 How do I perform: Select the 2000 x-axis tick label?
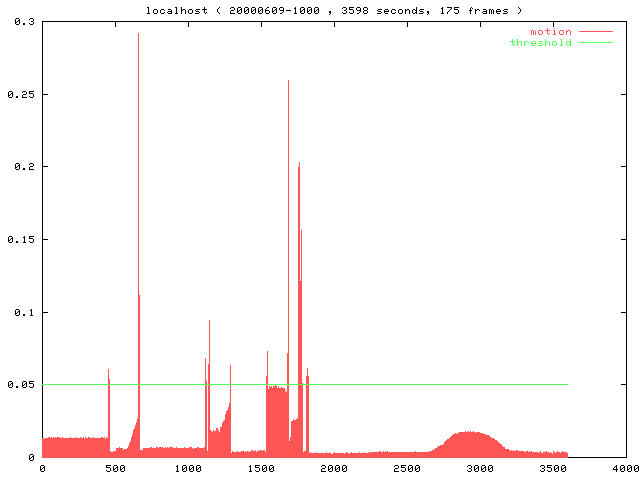tap(333, 468)
